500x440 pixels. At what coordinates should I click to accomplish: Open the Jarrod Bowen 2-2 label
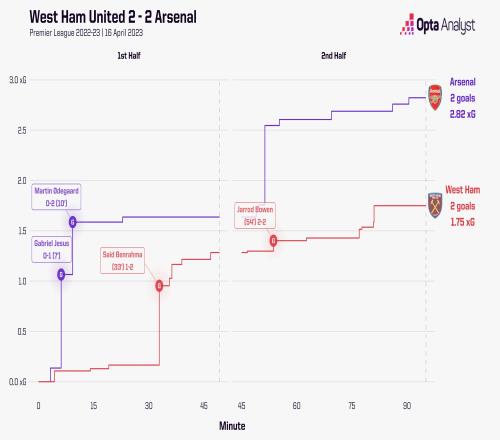[255, 215]
